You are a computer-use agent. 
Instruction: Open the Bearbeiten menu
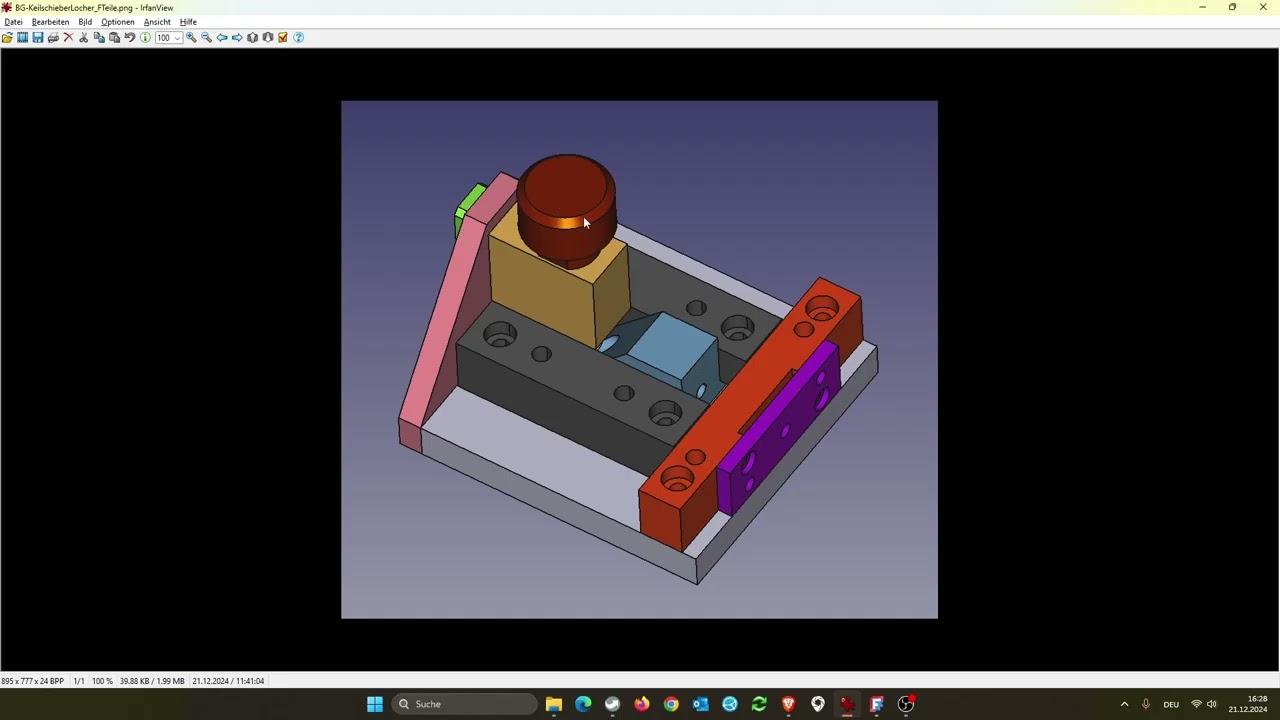pos(50,22)
